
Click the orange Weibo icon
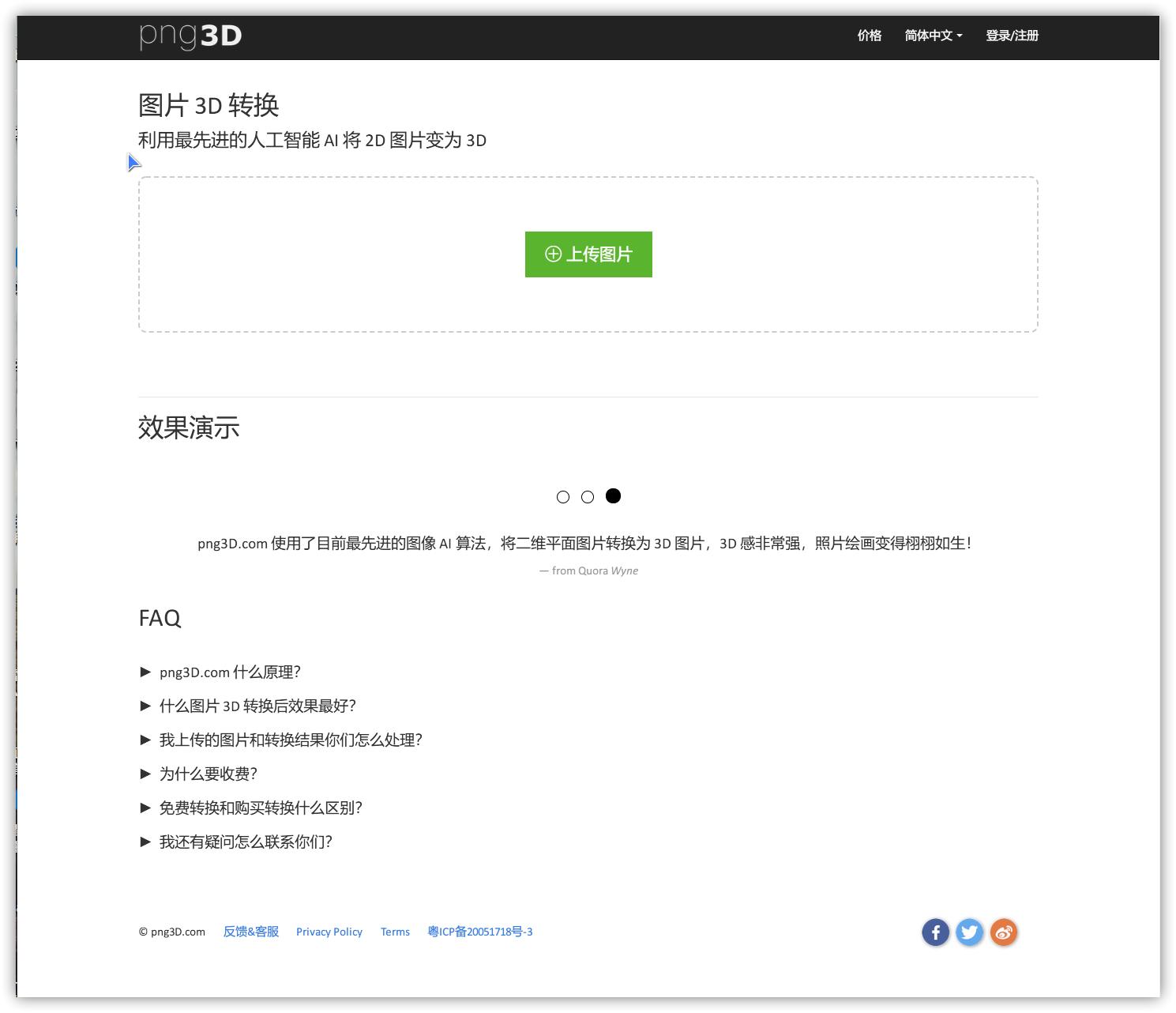(1004, 932)
